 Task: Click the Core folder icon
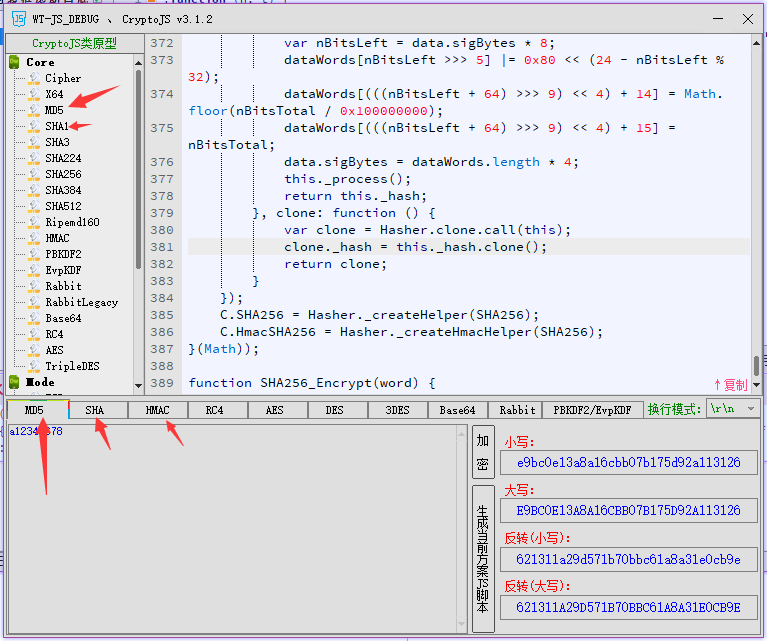15,62
